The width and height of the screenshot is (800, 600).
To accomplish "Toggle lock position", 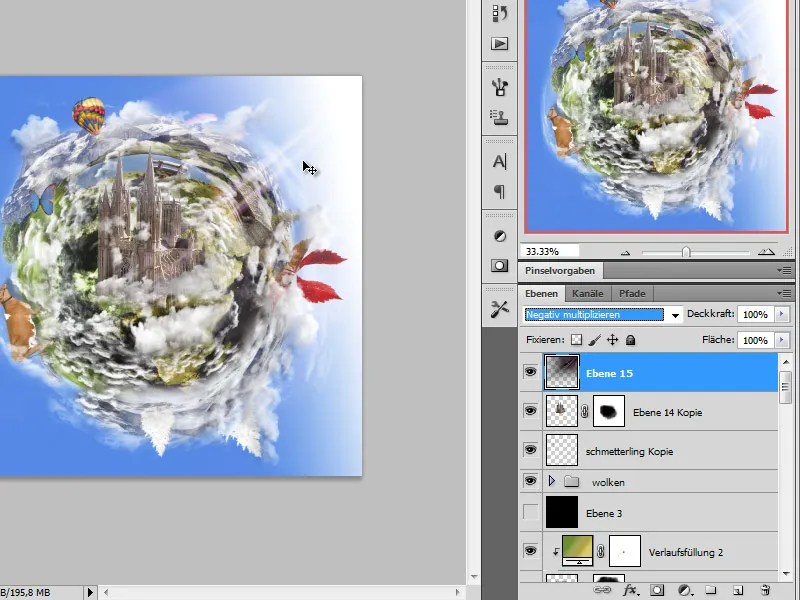I will pyautogui.click(x=612, y=340).
